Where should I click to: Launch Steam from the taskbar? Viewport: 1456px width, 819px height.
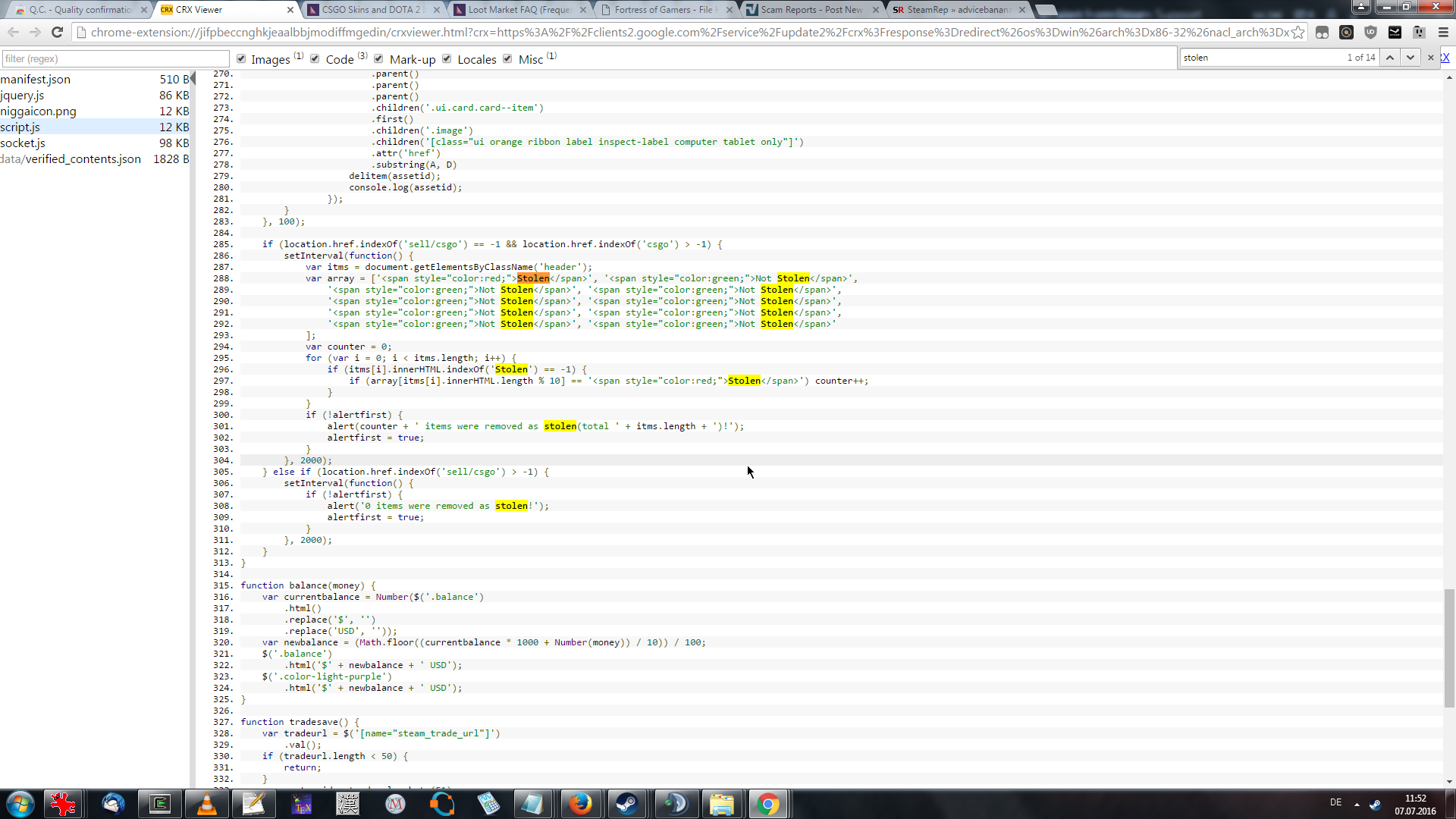[627, 804]
